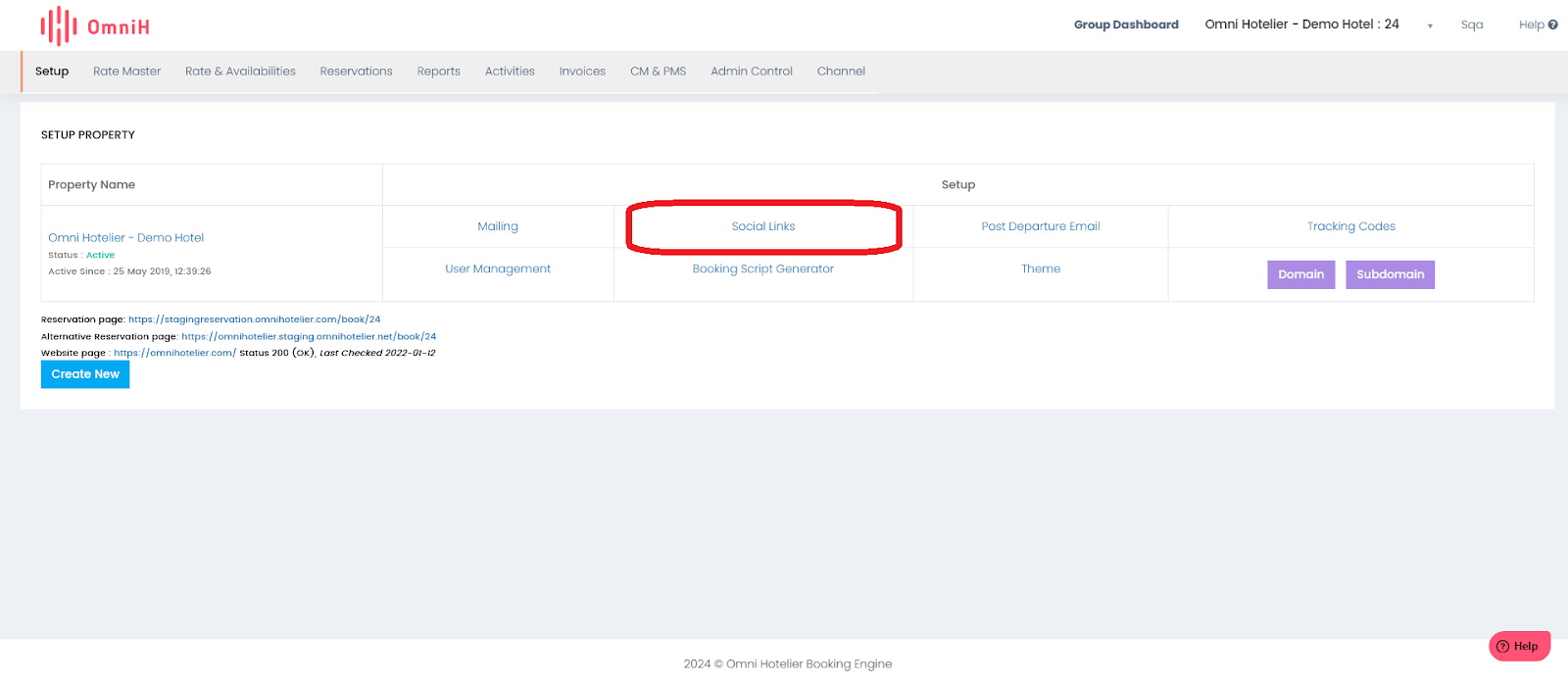Screen dimensions: 1568x685
Task: Switch to the Setup tab
Action: 52,72
